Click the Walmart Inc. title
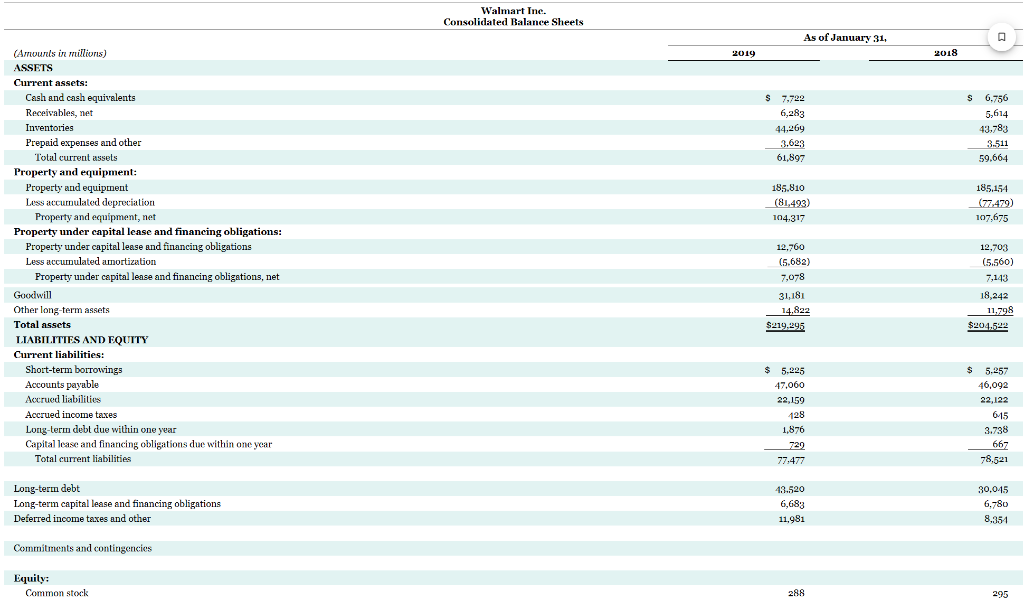Image resolution: width=1024 pixels, height=600 pixels. click(x=514, y=10)
